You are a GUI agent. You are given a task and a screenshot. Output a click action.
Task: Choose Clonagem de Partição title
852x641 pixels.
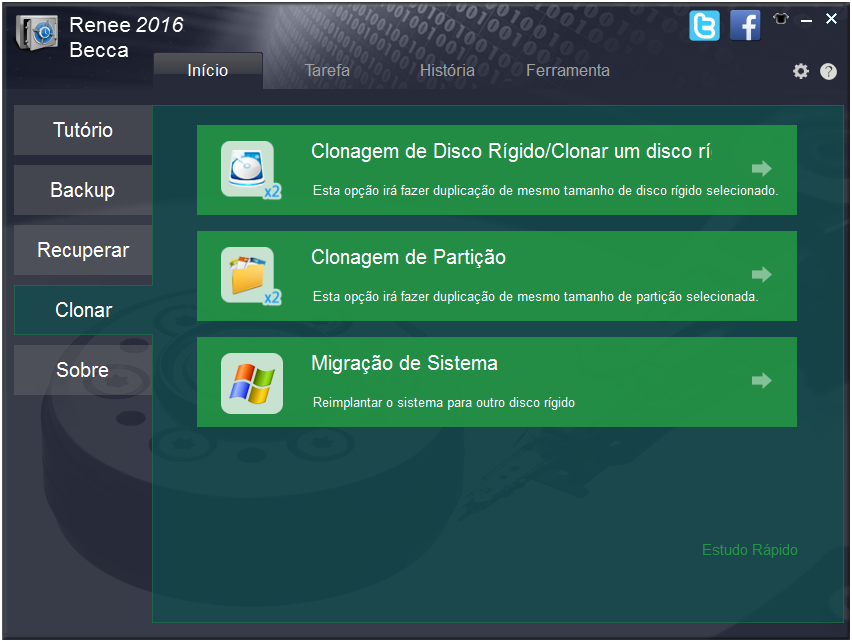tap(408, 257)
